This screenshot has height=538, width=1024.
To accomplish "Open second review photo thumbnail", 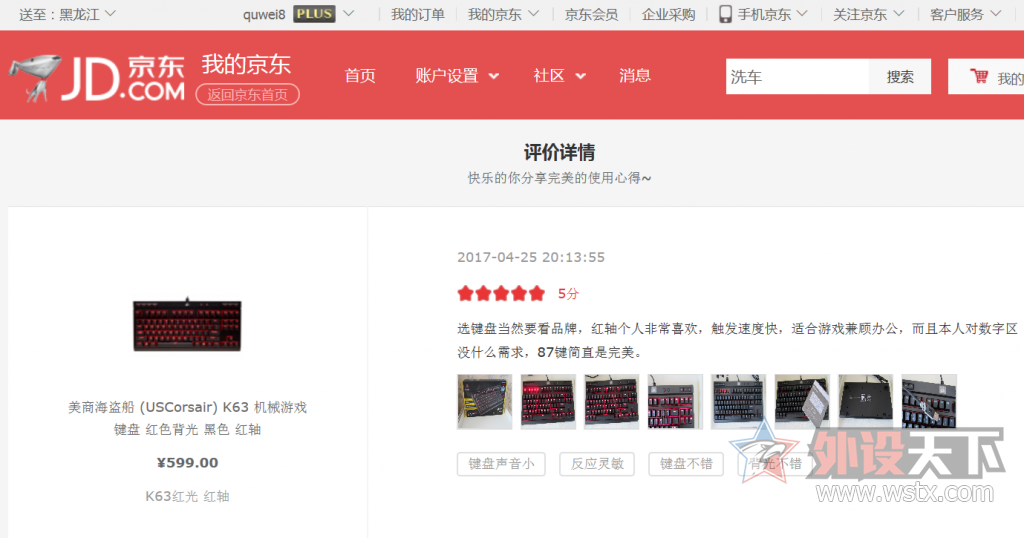I will (548, 402).
